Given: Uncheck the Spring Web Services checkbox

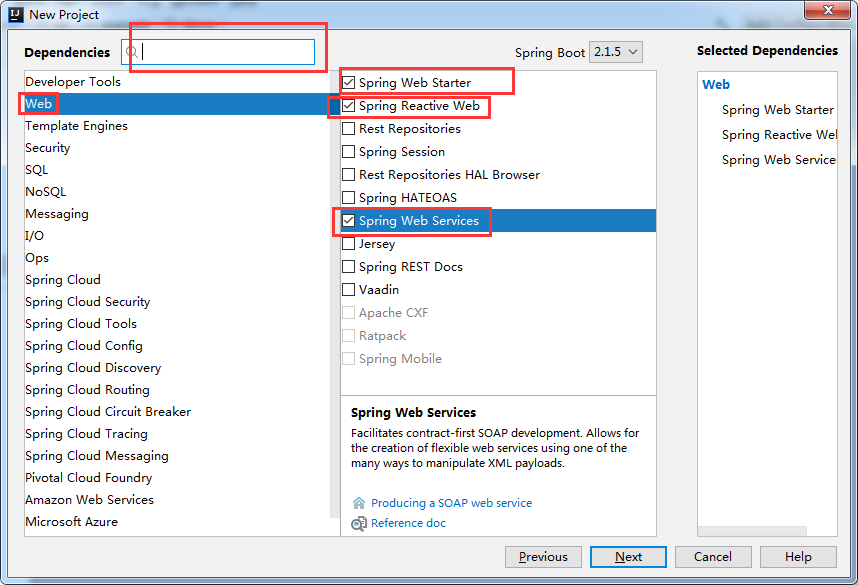Looking at the screenshot, I should point(349,221).
